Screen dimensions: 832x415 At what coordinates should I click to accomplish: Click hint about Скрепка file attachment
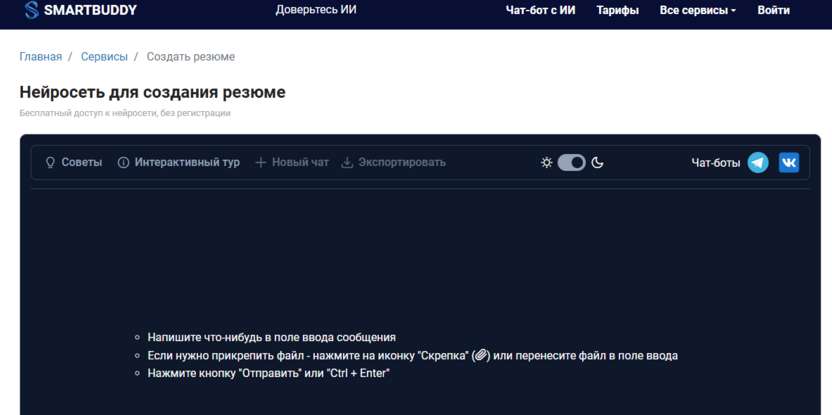[413, 356]
